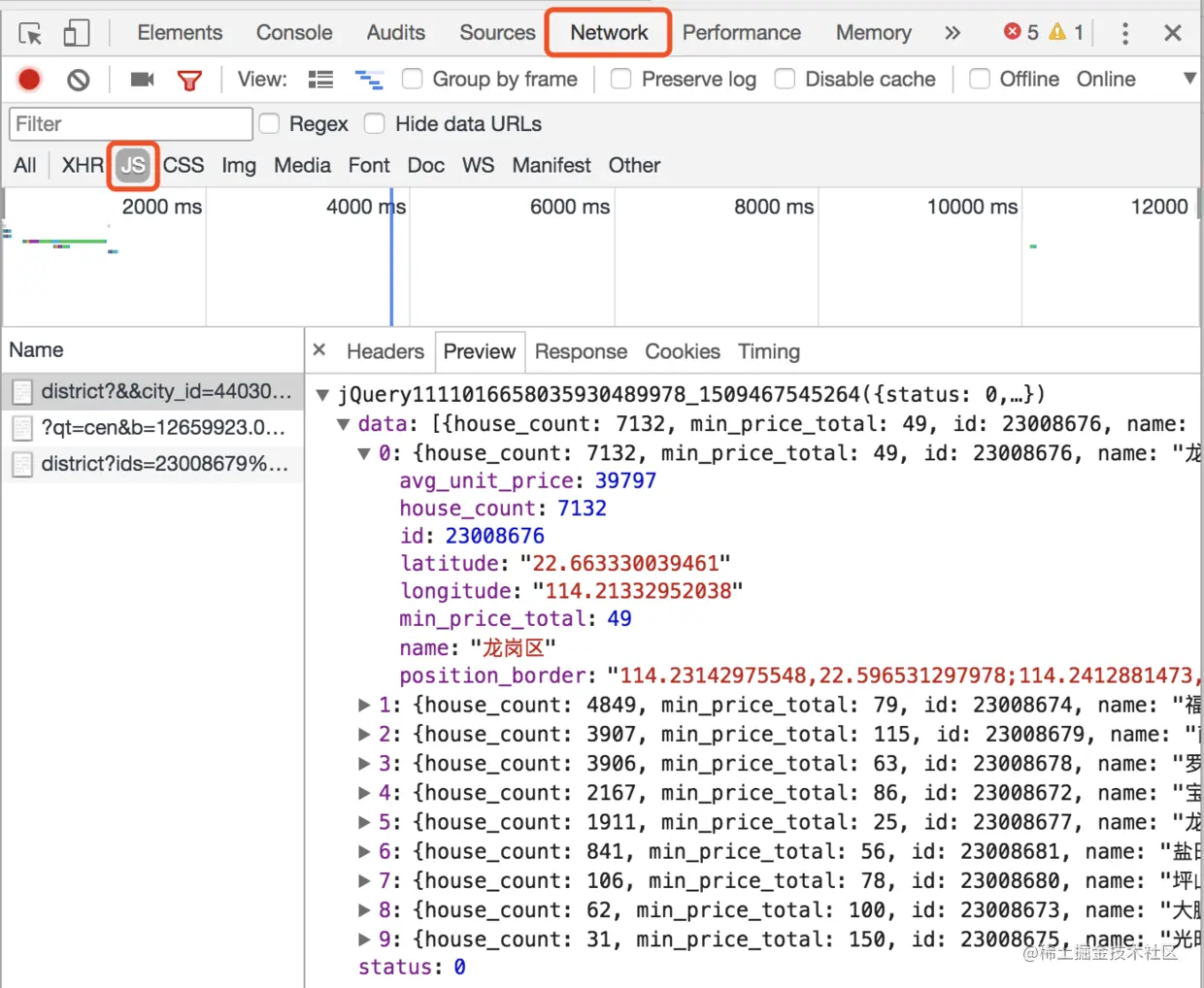Expand data item 9 with house_count 31
The width and height of the screenshot is (1204, 988).
364,939
